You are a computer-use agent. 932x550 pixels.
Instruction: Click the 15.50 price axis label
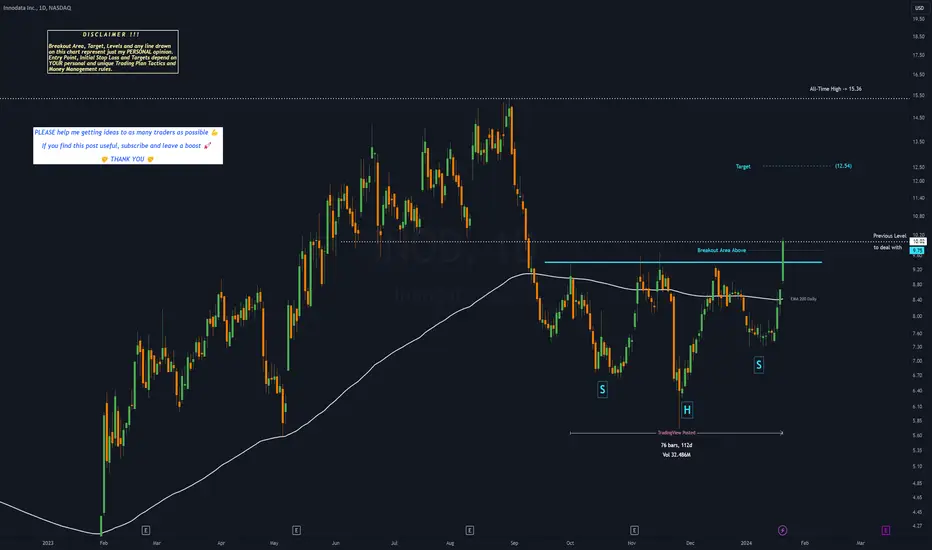point(918,95)
